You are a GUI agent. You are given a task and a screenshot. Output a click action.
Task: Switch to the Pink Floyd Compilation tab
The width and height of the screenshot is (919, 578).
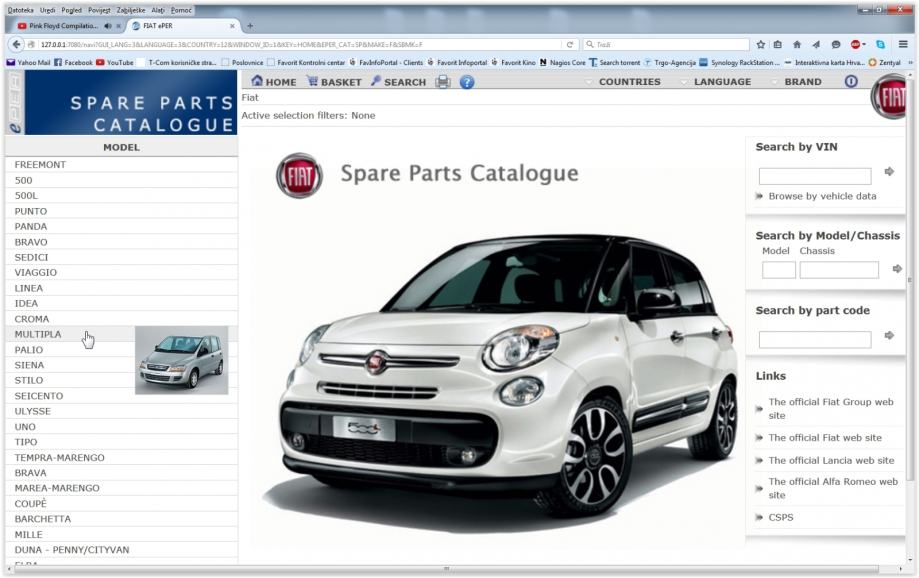[63, 26]
